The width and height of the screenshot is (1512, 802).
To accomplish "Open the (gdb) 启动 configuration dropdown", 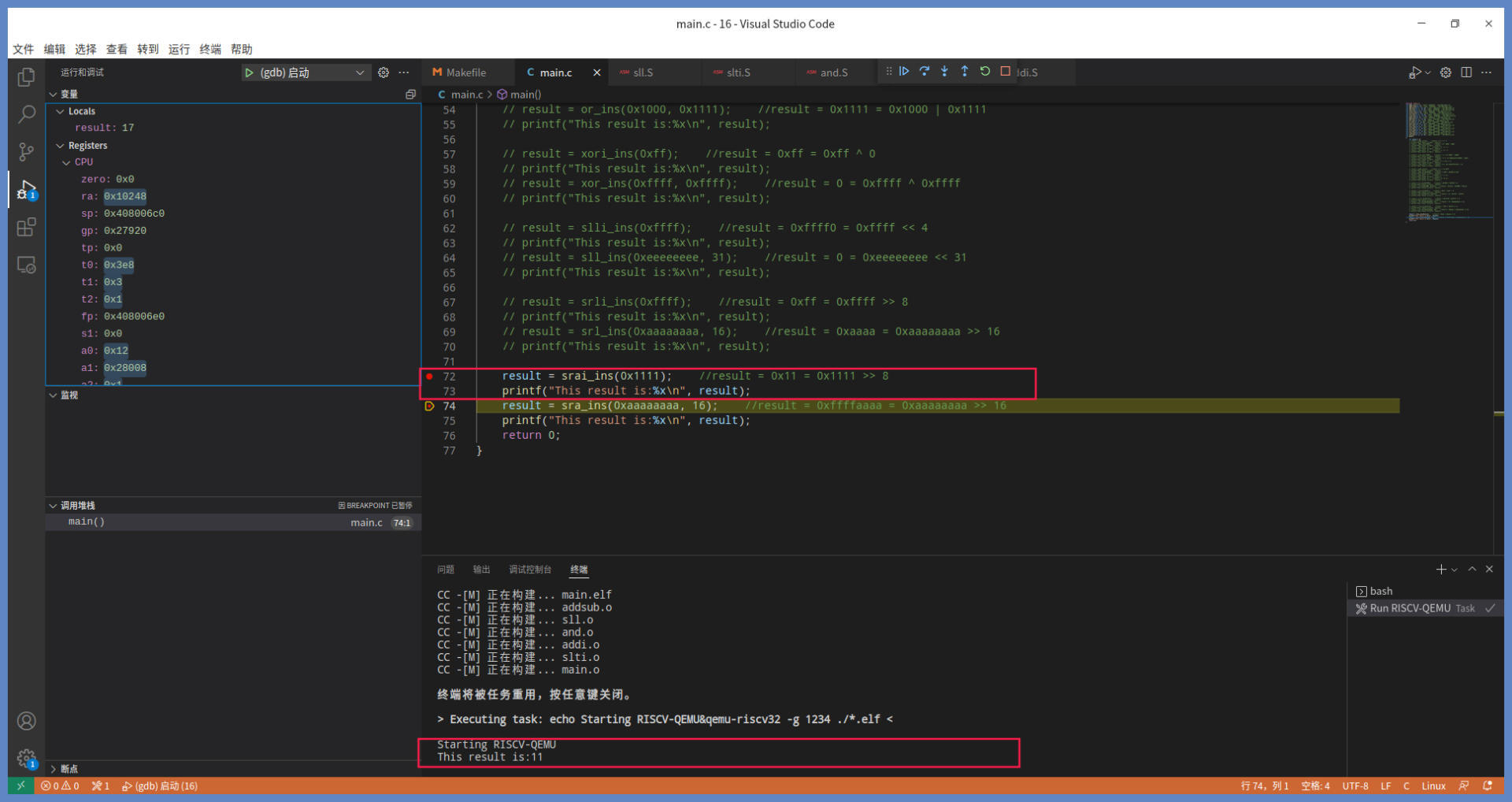I will [x=359, y=72].
